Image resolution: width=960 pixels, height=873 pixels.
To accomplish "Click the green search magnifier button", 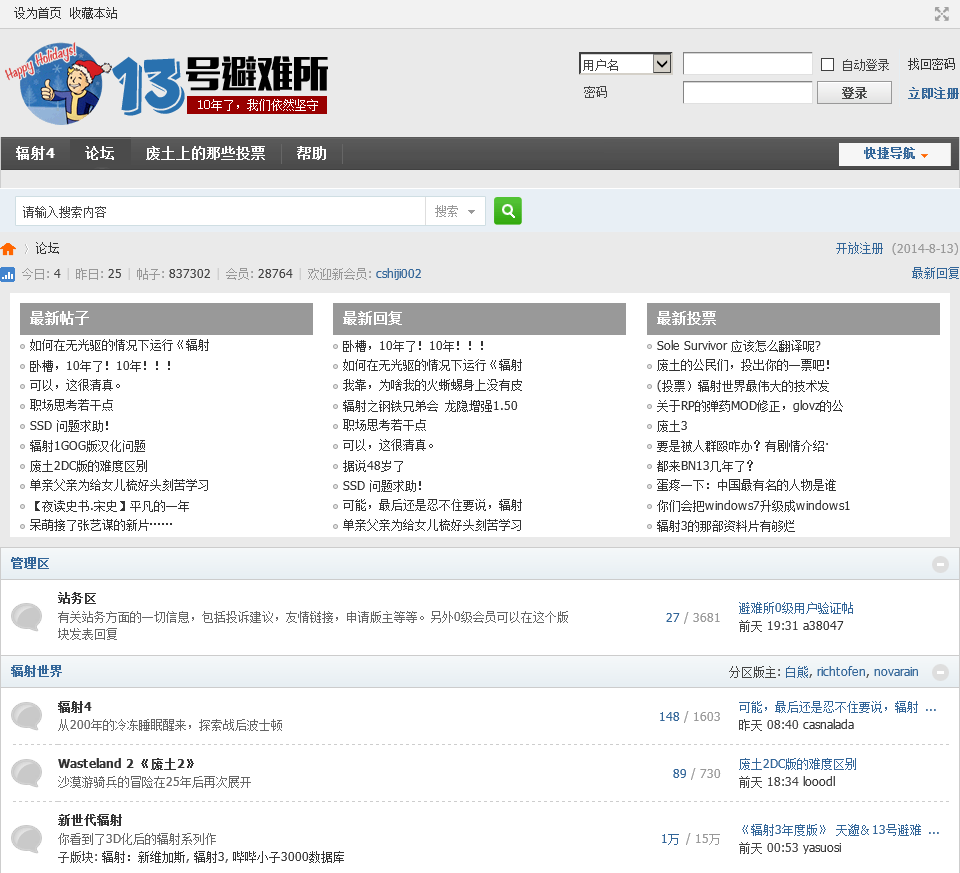I will coord(508,211).
